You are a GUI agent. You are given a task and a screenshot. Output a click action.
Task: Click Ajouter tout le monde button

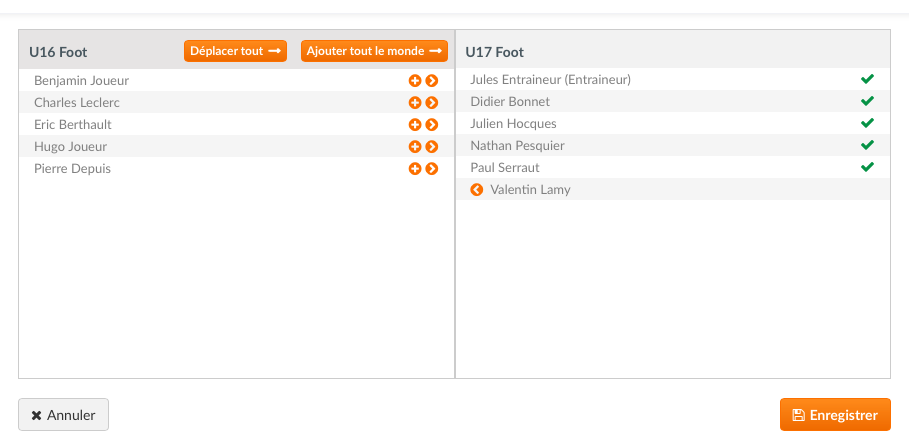374,51
